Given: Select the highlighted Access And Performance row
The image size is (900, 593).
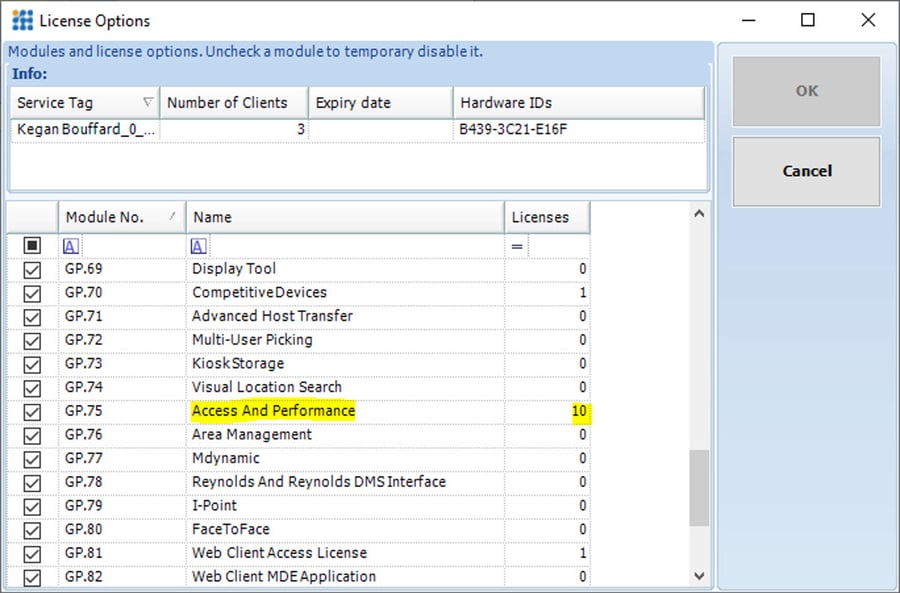Looking at the screenshot, I should [273, 411].
